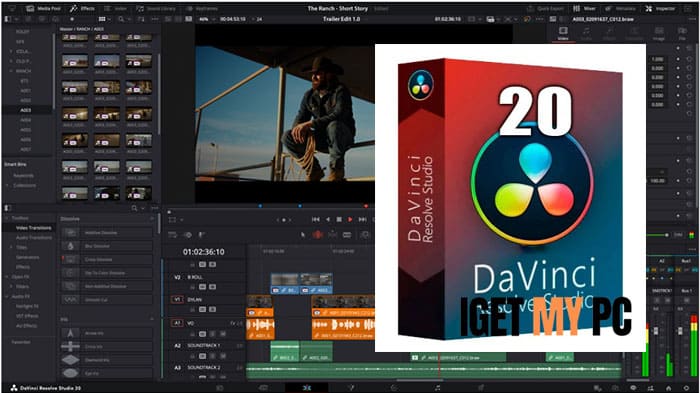Select the arrow selection tool
This screenshot has width=700, height=393.
point(303,234)
